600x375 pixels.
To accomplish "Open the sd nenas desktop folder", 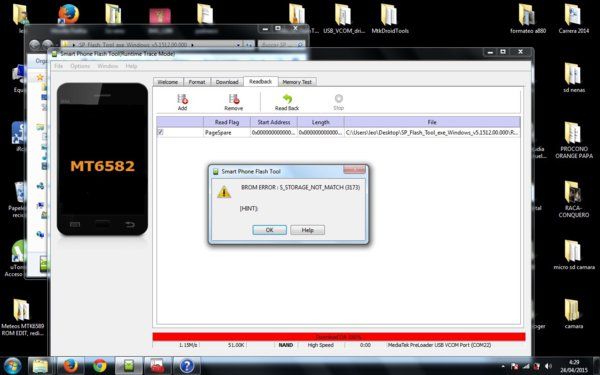I will [574, 78].
